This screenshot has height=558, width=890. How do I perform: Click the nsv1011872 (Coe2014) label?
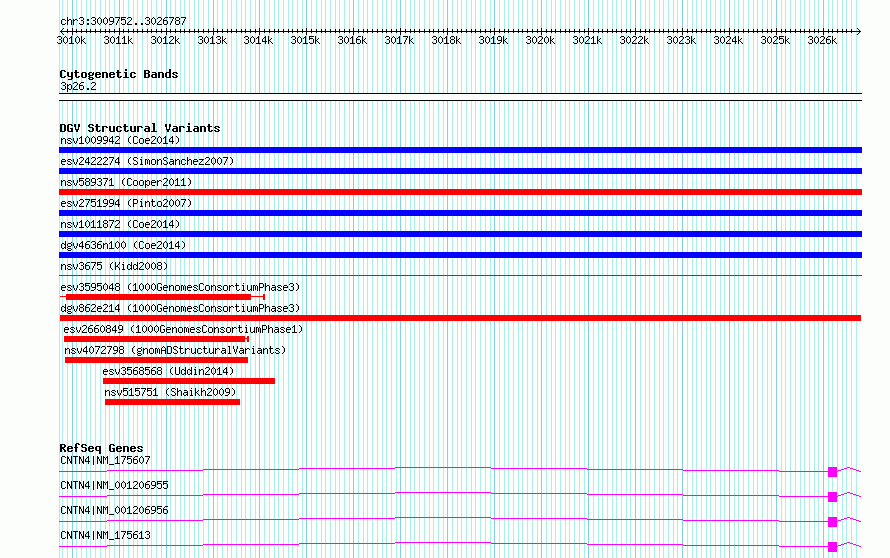tap(120, 224)
